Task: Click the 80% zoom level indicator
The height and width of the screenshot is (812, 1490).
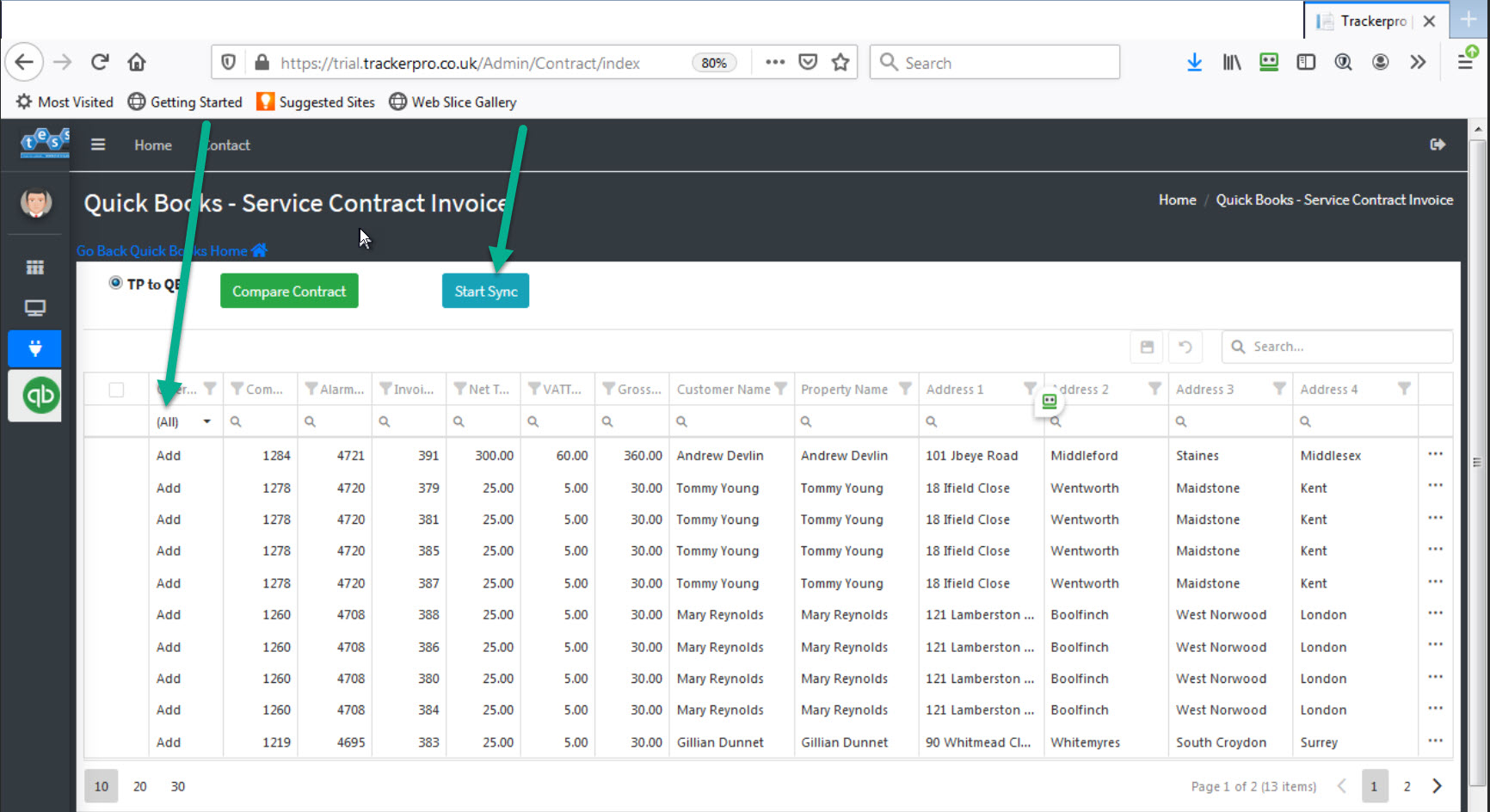Action: [x=714, y=63]
